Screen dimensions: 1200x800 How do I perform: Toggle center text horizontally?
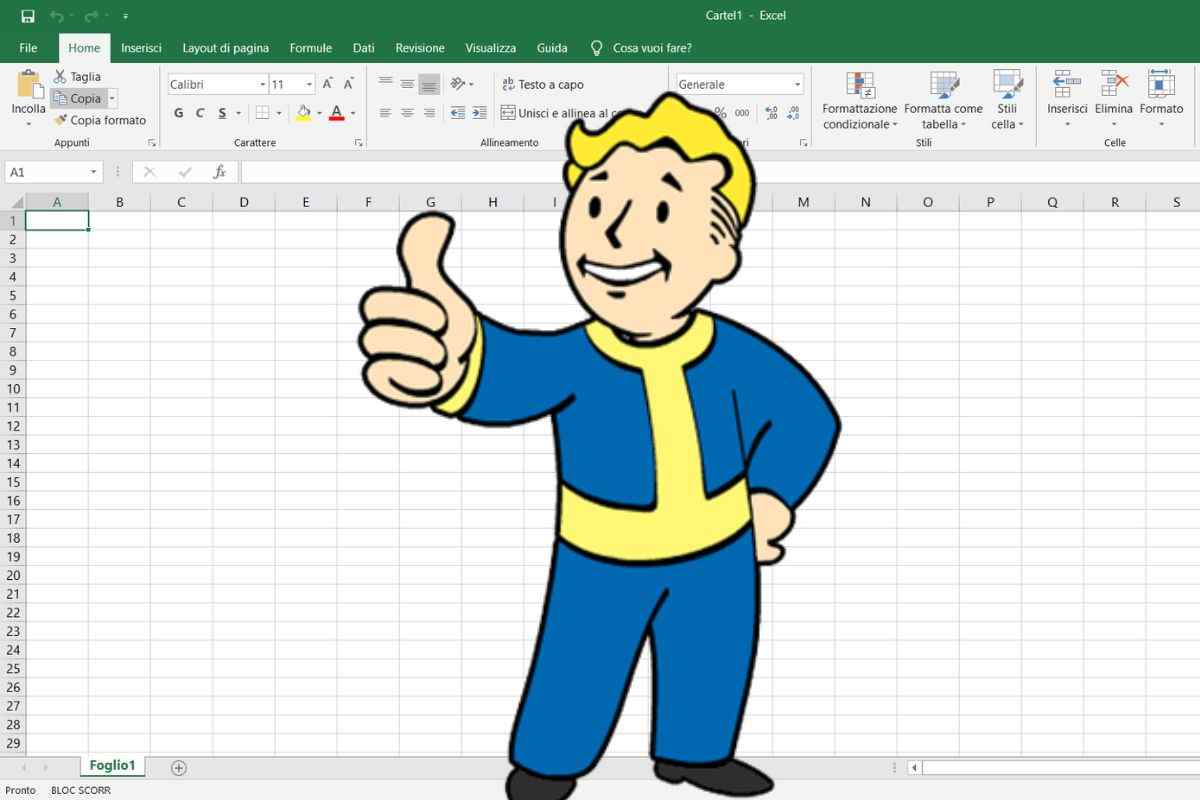click(408, 113)
